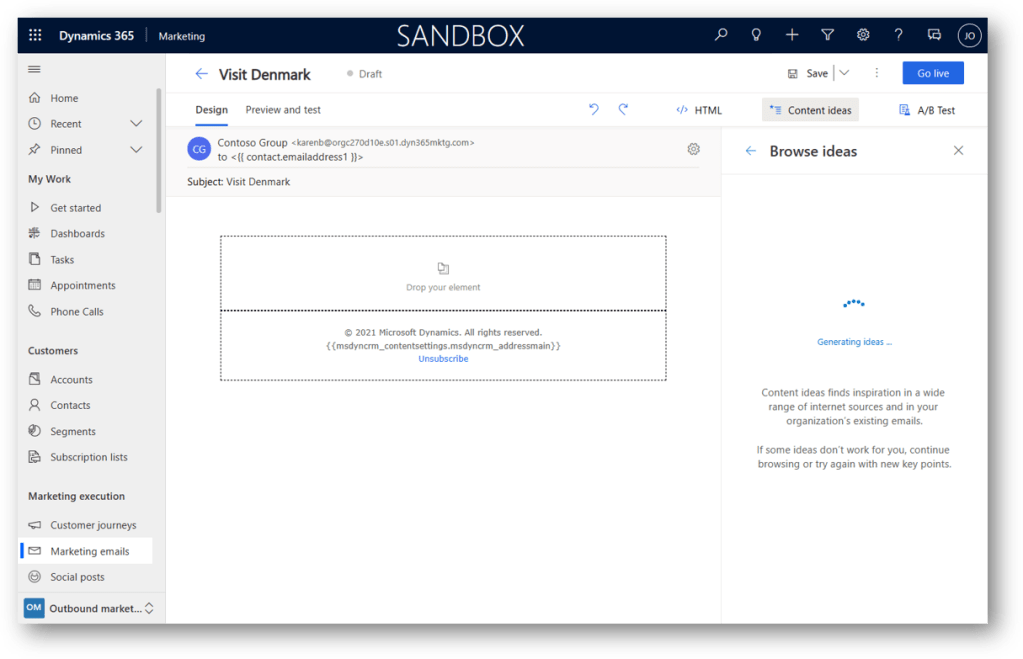Viewport: 1023px width, 659px height.
Task: Expand the Recent section chevron
Action: click(x=137, y=124)
